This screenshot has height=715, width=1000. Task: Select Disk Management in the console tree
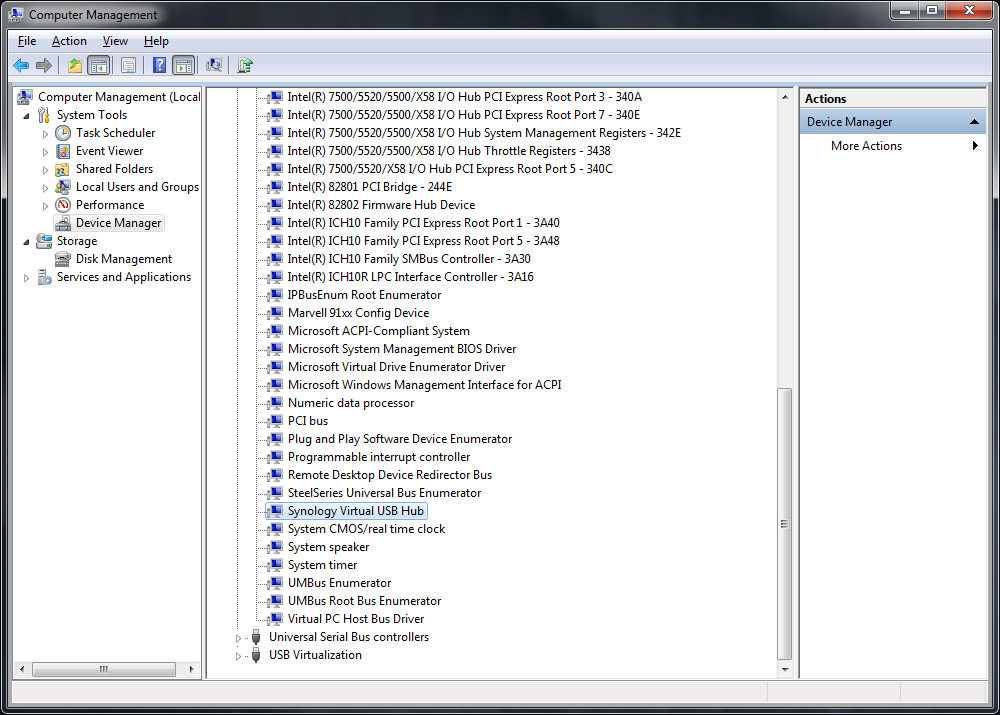point(124,259)
